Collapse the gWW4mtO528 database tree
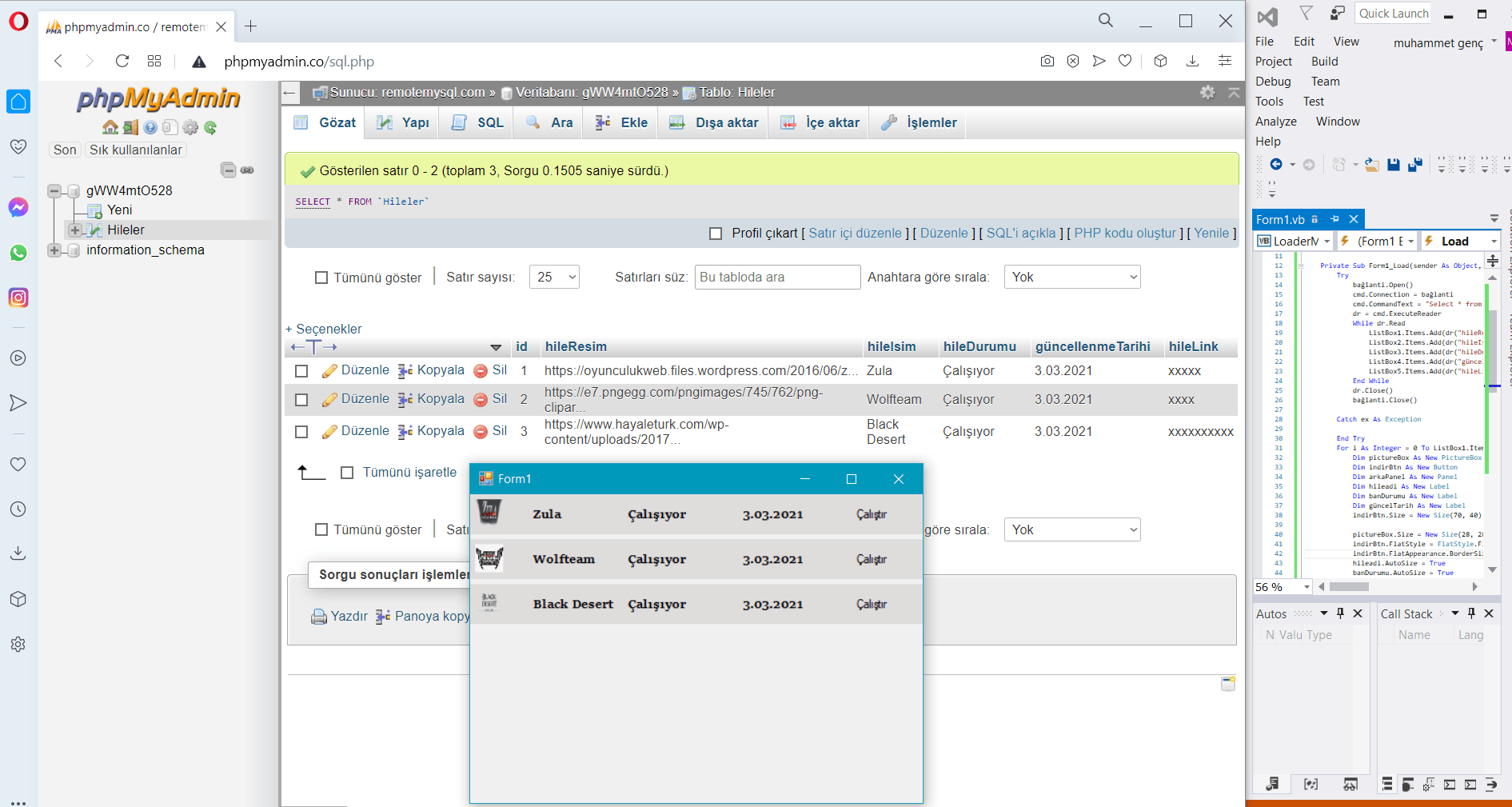This screenshot has width=1512, height=807. pyautogui.click(x=54, y=190)
